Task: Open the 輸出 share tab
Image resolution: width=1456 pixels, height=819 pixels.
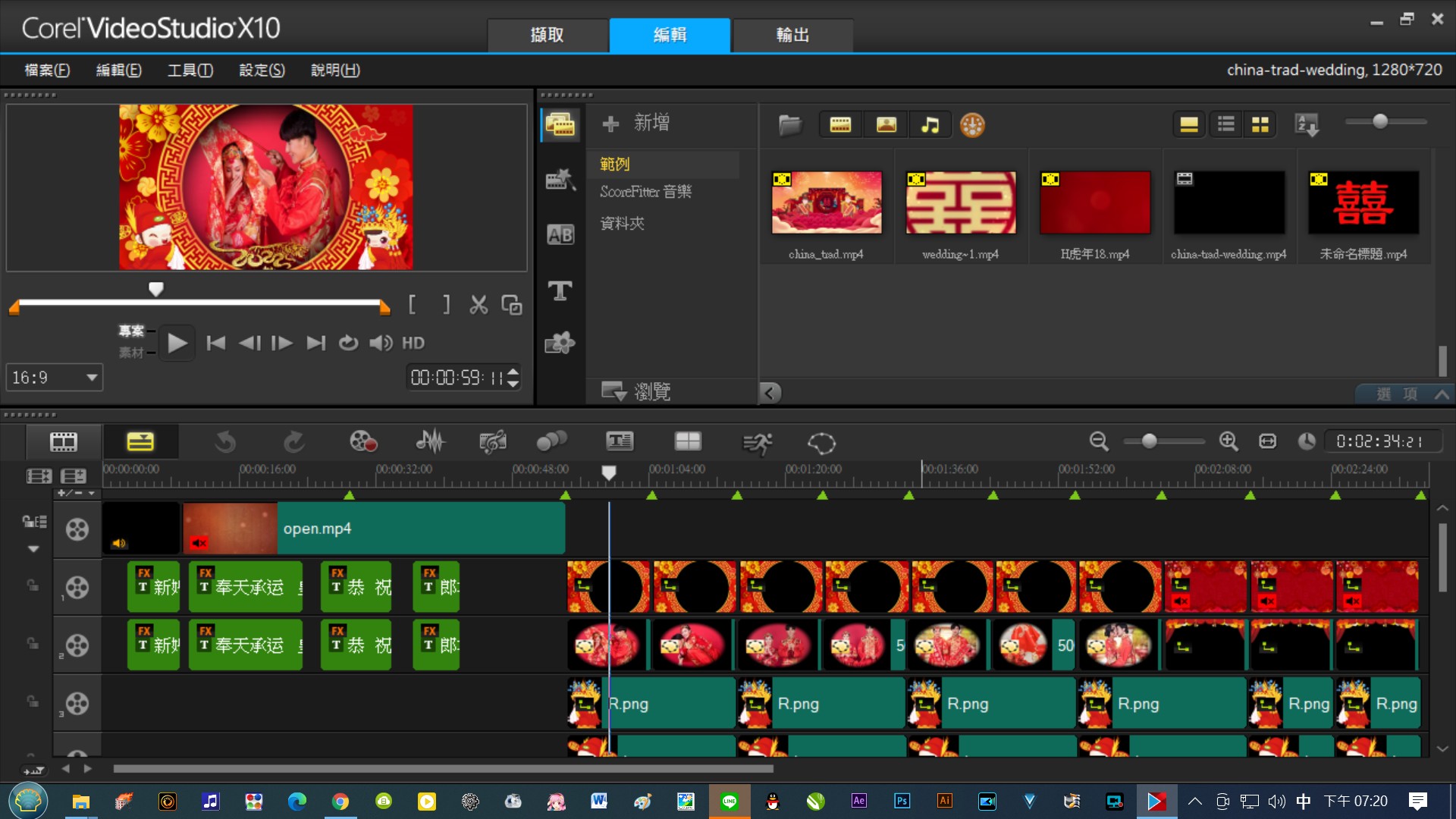Action: (x=792, y=35)
